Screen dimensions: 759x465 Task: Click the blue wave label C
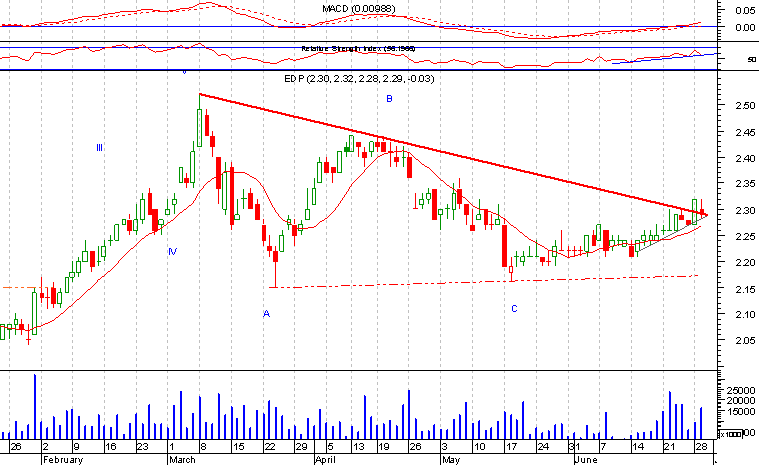click(514, 309)
